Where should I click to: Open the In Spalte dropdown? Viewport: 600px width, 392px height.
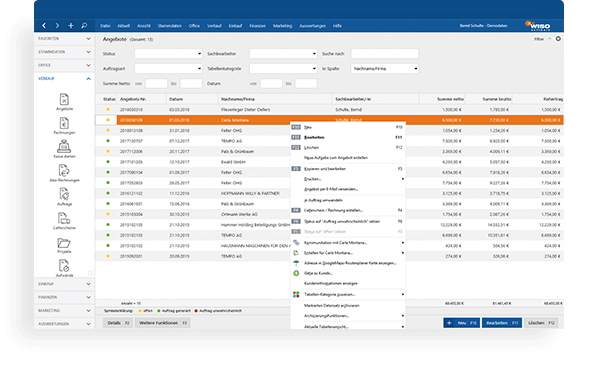(385, 69)
